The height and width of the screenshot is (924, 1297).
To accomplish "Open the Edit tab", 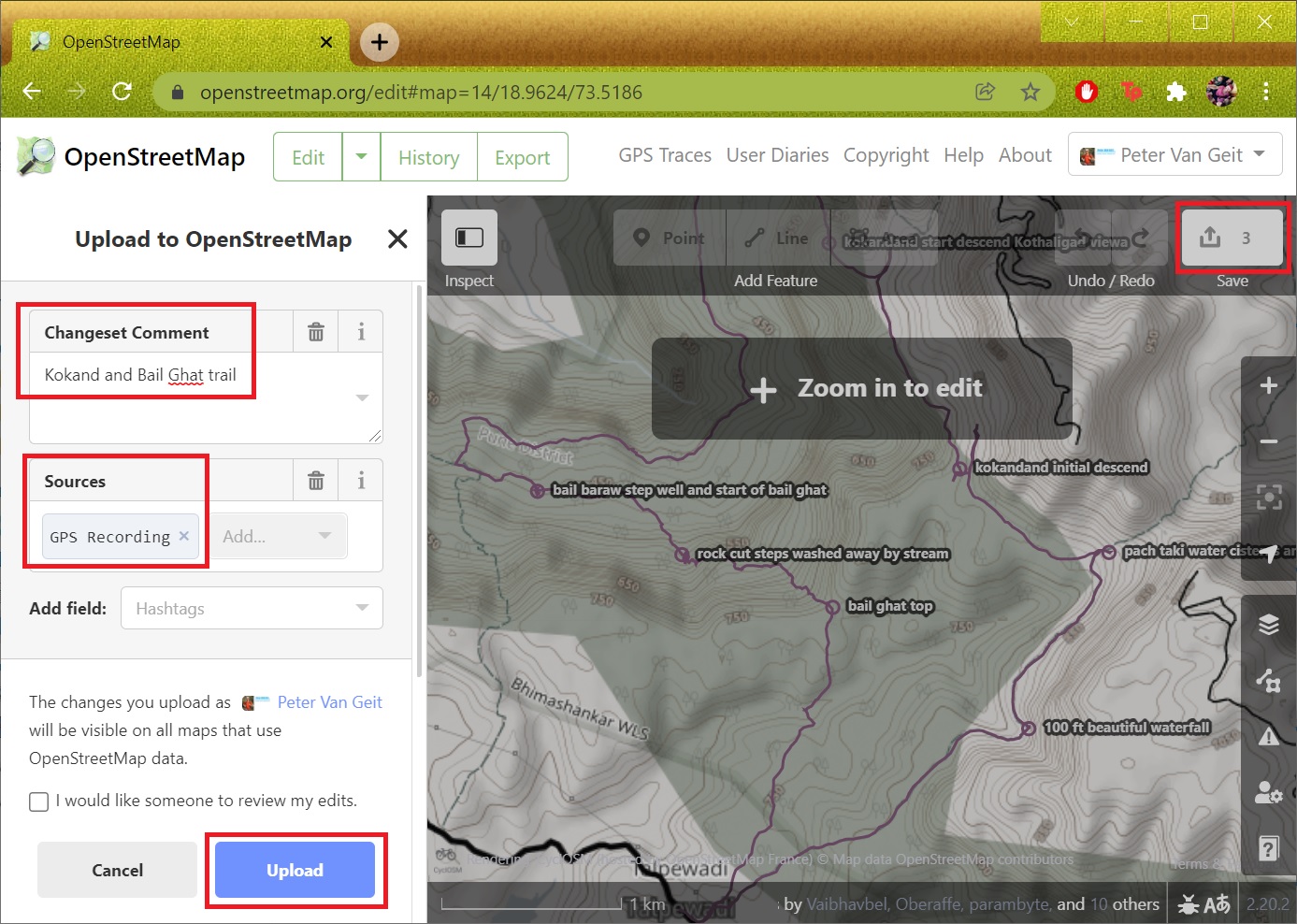I will click(308, 157).
